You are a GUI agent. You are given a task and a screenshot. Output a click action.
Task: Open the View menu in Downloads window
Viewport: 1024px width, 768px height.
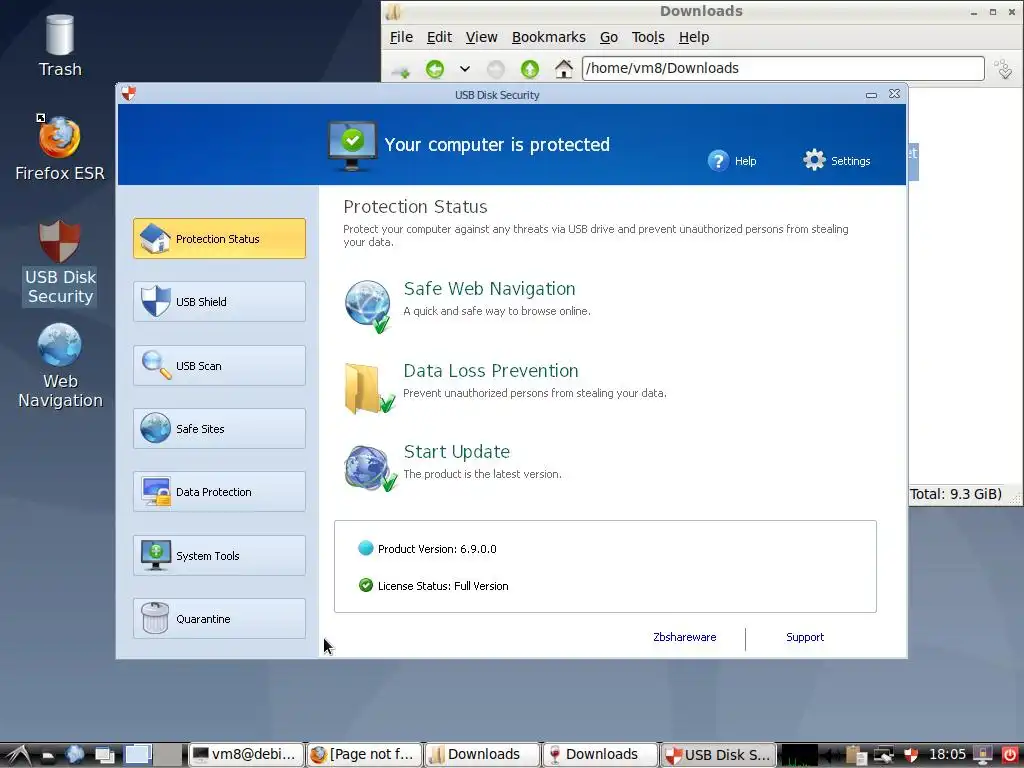[x=481, y=37]
